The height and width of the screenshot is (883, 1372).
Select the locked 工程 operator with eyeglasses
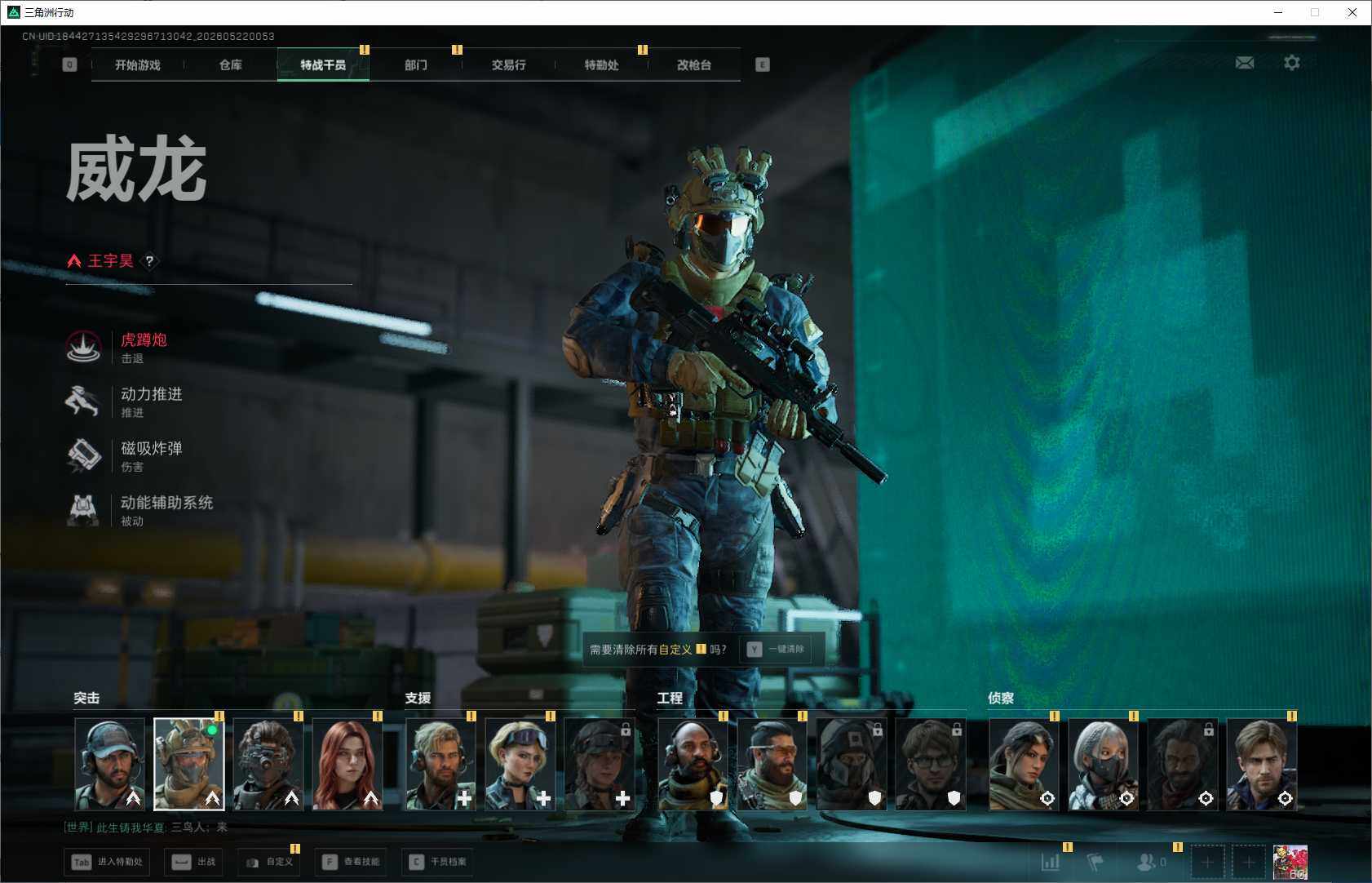click(x=931, y=764)
